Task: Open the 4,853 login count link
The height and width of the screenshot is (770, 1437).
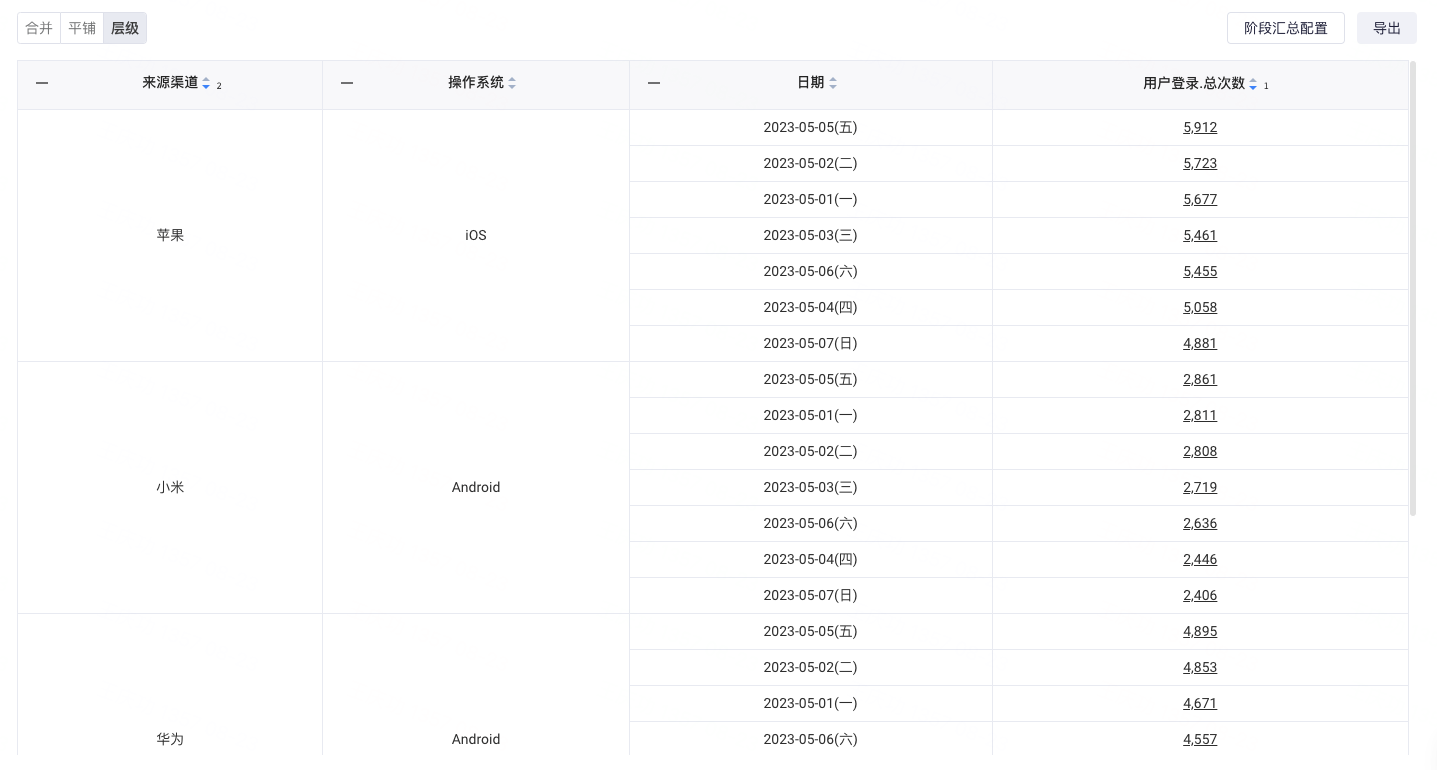Action: (x=1200, y=667)
